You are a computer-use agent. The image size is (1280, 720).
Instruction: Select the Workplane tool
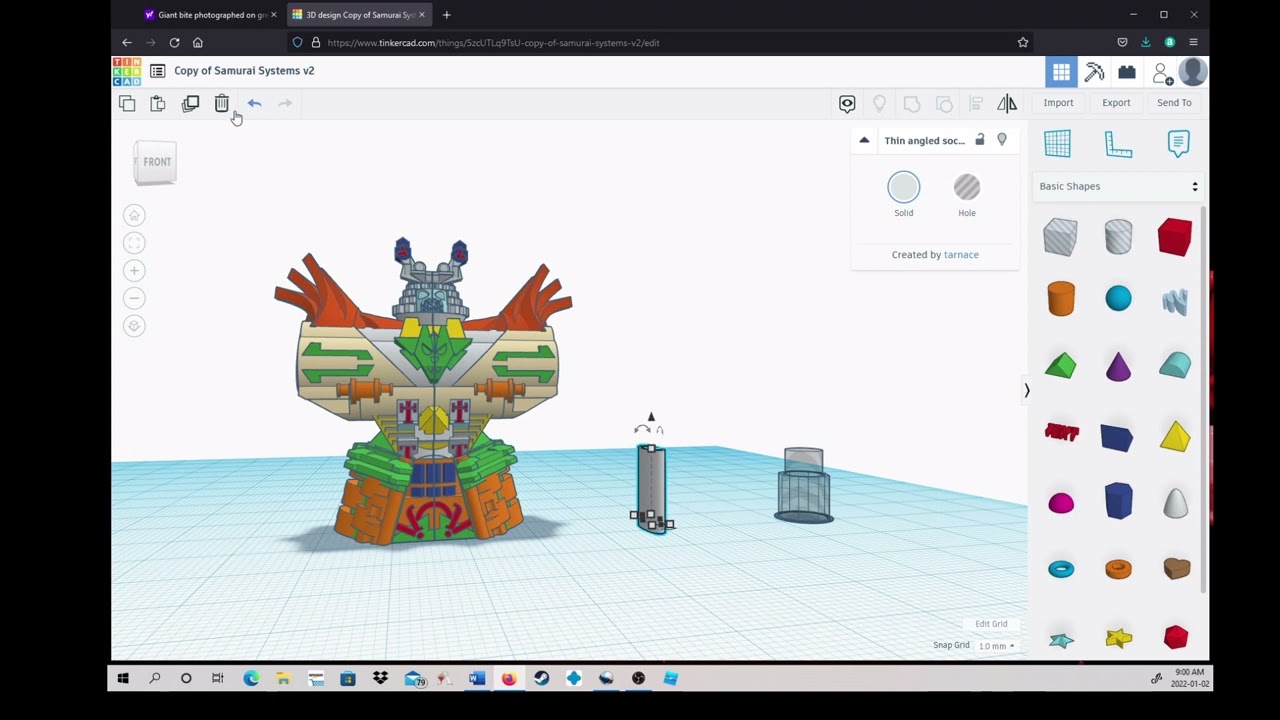click(x=1057, y=143)
